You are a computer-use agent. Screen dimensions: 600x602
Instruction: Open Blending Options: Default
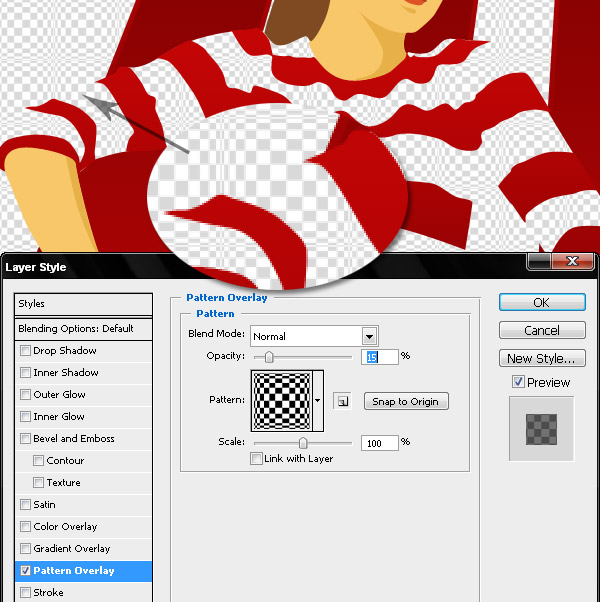83,329
